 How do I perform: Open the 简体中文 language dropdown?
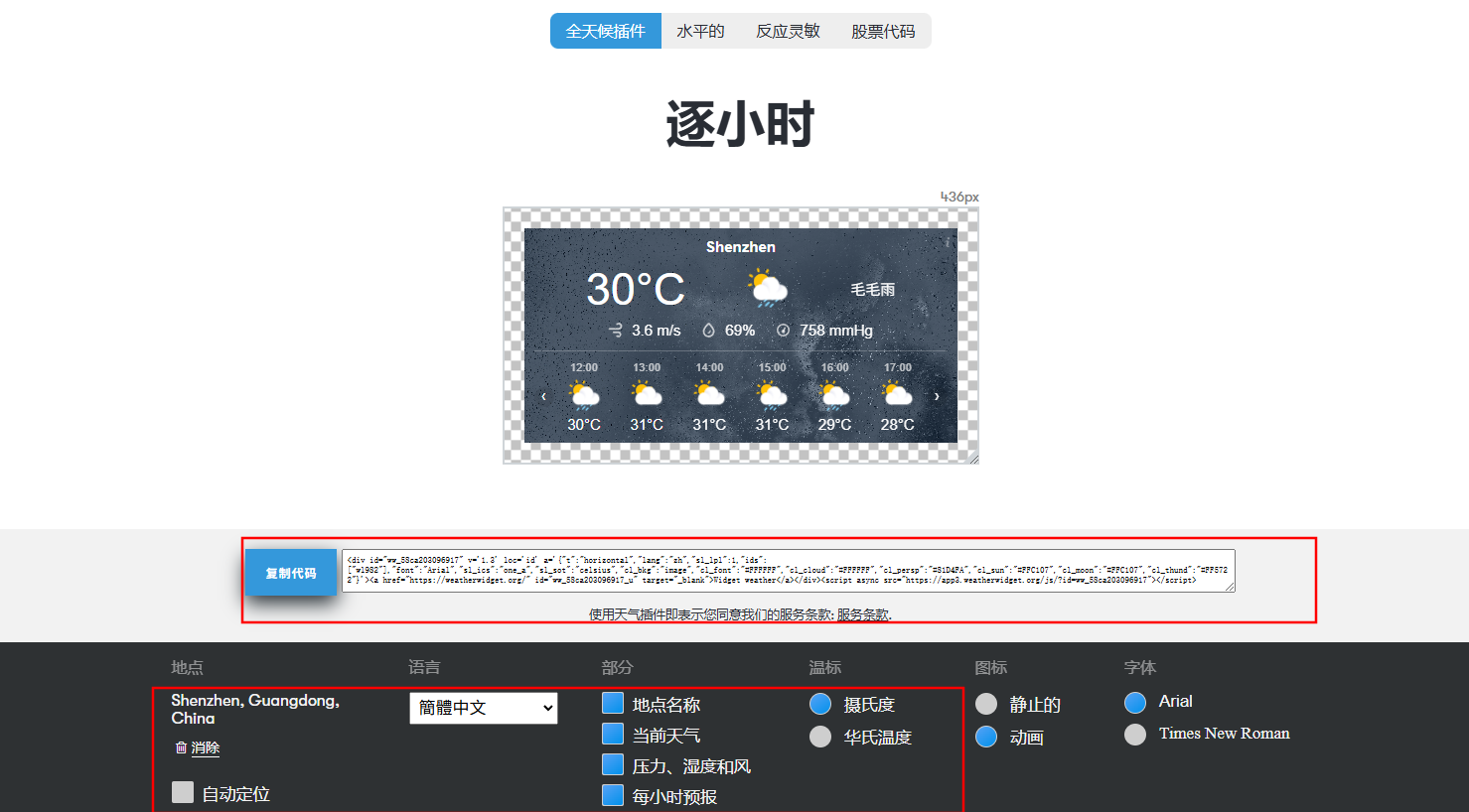(484, 708)
